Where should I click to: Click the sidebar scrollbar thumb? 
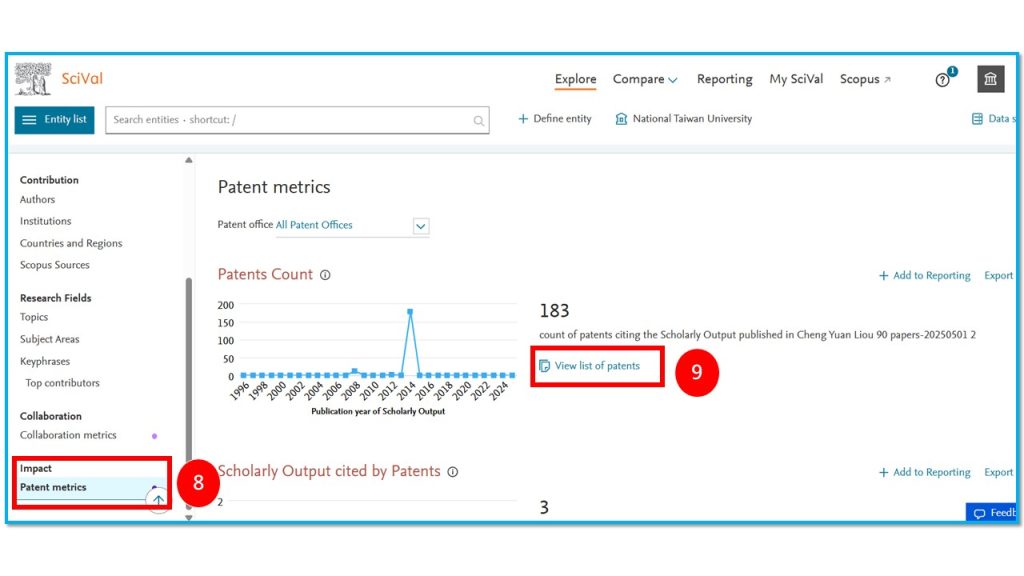(189, 392)
